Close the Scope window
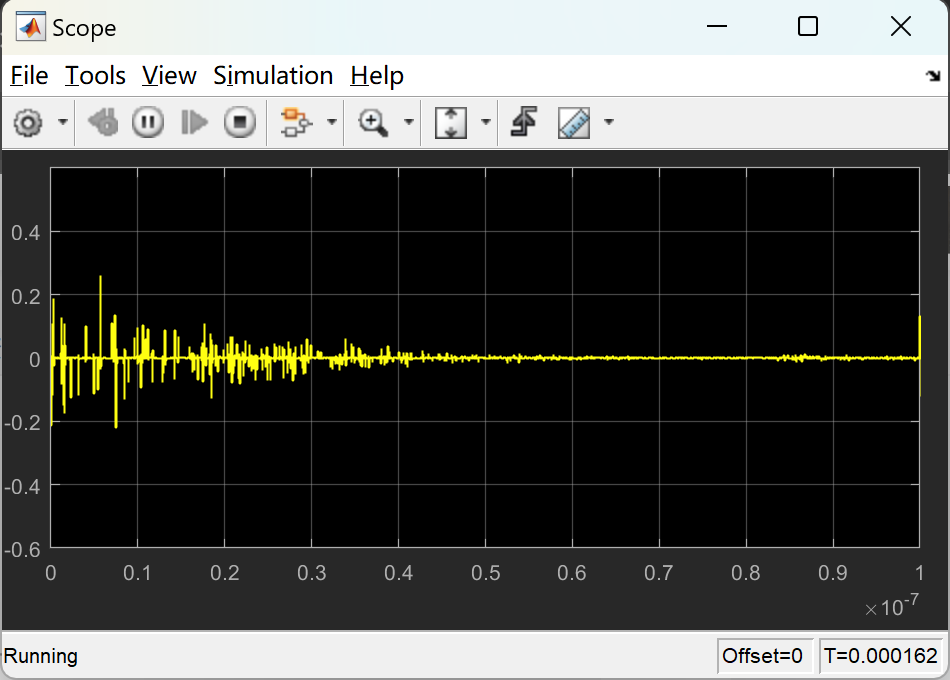 pyautogui.click(x=901, y=27)
